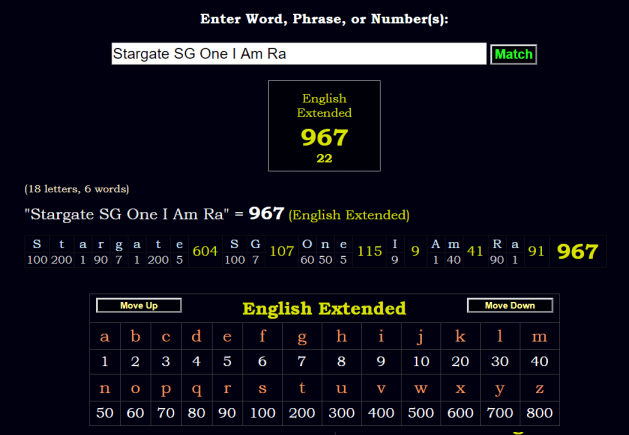Click the '(18 letters, 6 words)' text

click(77, 189)
